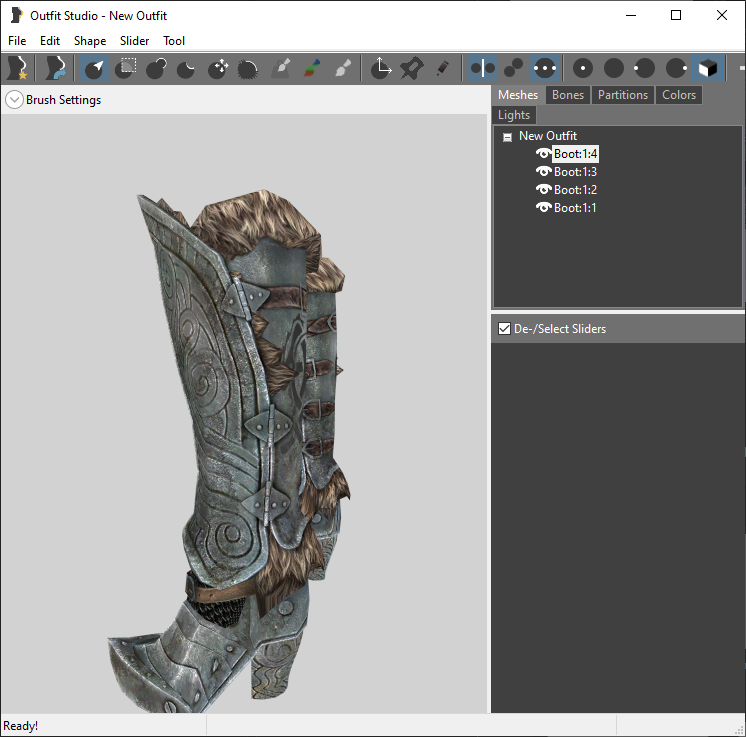The height and width of the screenshot is (737, 746).
Task: Hide the Boot:1:1 mesh
Action: [x=543, y=207]
